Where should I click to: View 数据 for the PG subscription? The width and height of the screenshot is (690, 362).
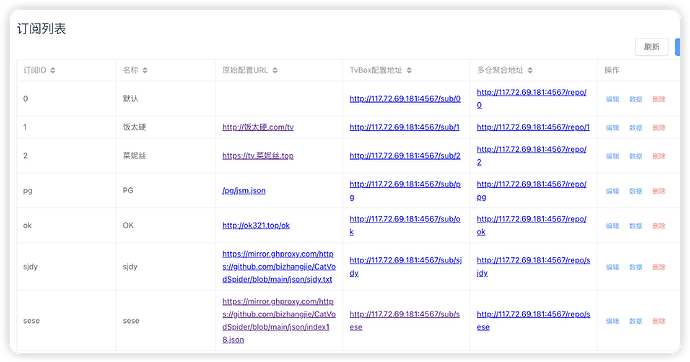[635, 191]
